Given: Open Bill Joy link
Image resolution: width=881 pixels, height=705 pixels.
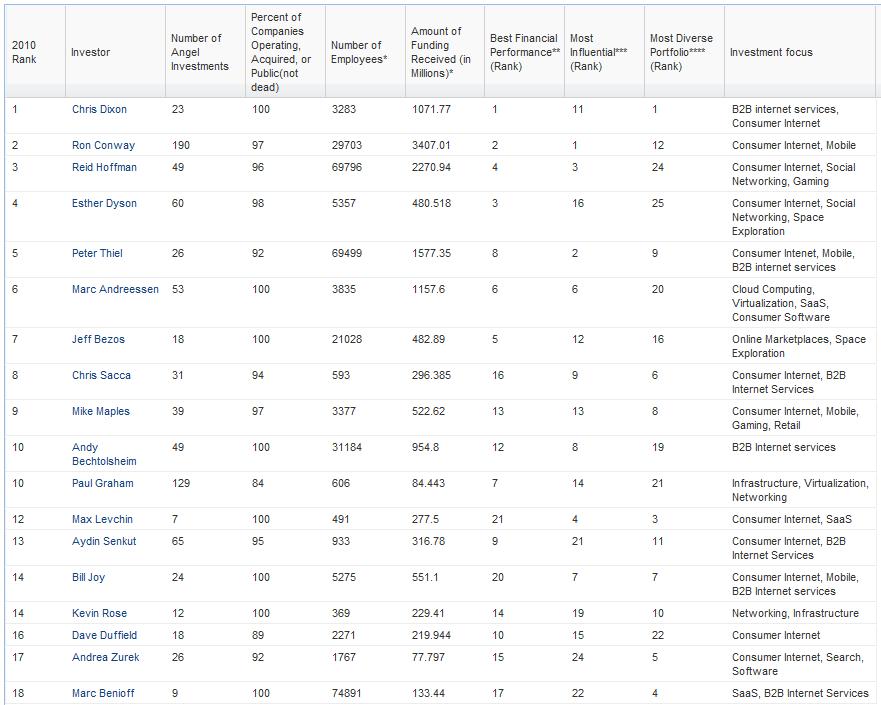Looking at the screenshot, I should (88, 577).
